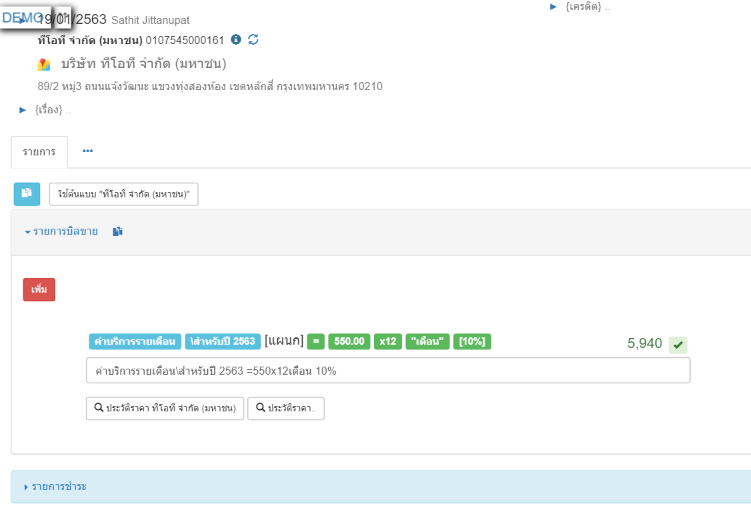Toggle the green checkmark next to 5,940
Image resolution: width=751 pixels, height=526 pixels.
[678, 345]
